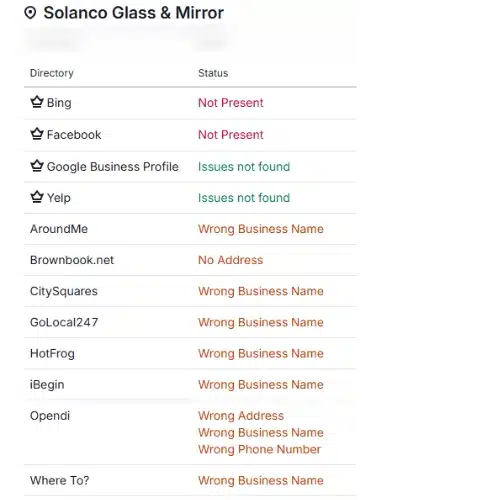500x500 pixels.
Task: Click the crown icon next to Yelp
Action: point(37,197)
